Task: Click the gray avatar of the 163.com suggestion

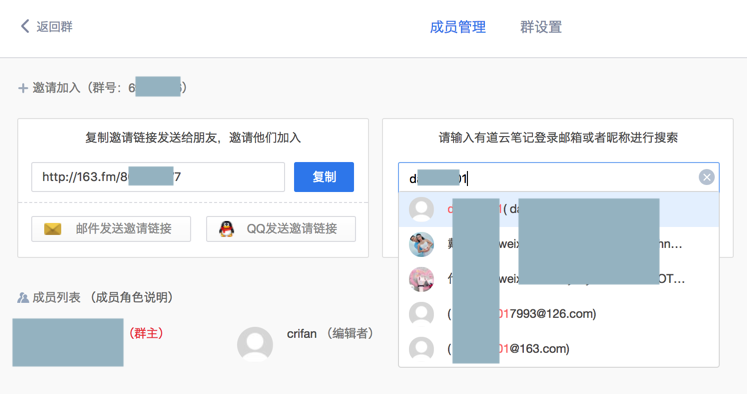Action: (422, 349)
